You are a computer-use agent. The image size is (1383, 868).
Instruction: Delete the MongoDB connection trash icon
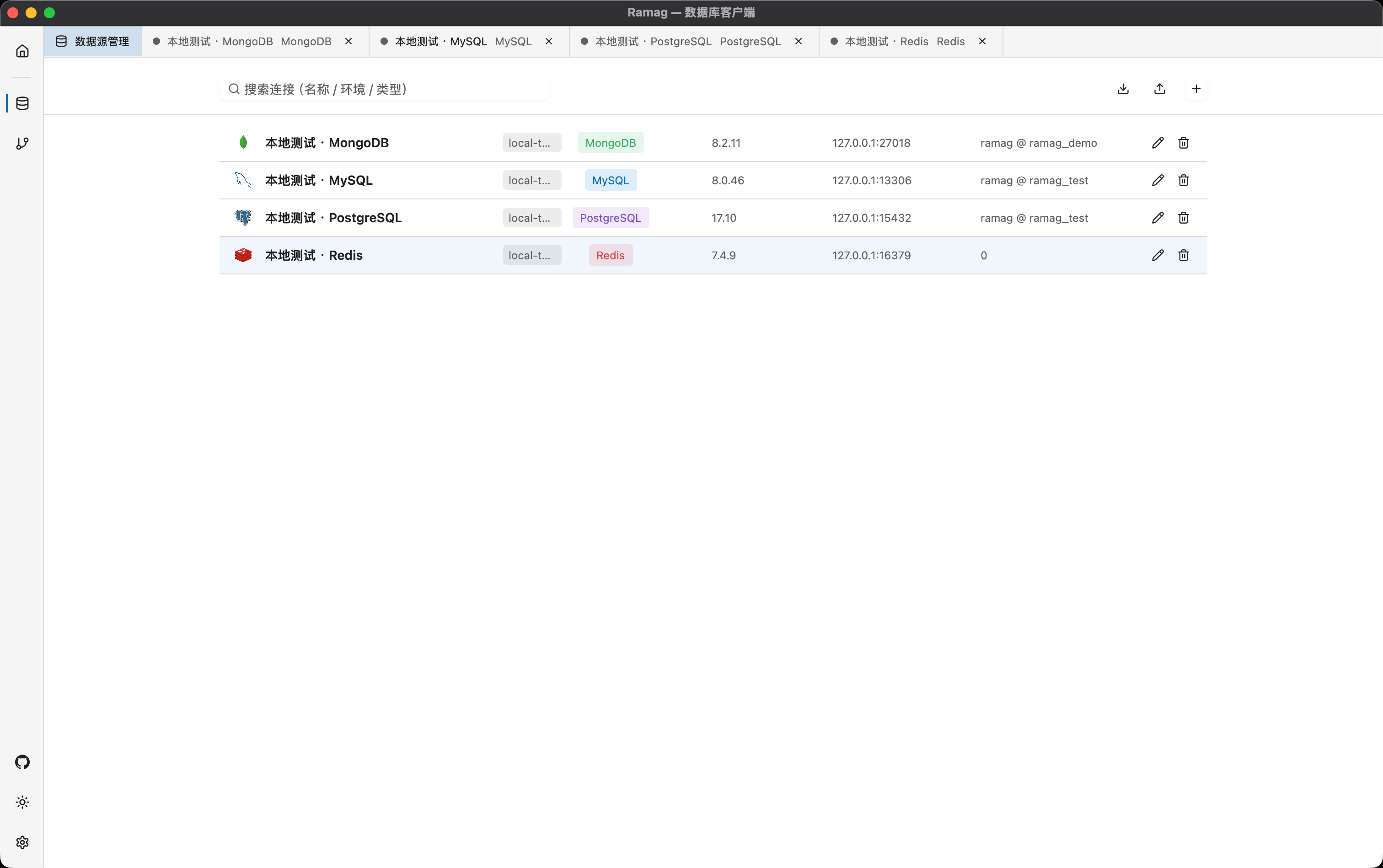(1183, 143)
